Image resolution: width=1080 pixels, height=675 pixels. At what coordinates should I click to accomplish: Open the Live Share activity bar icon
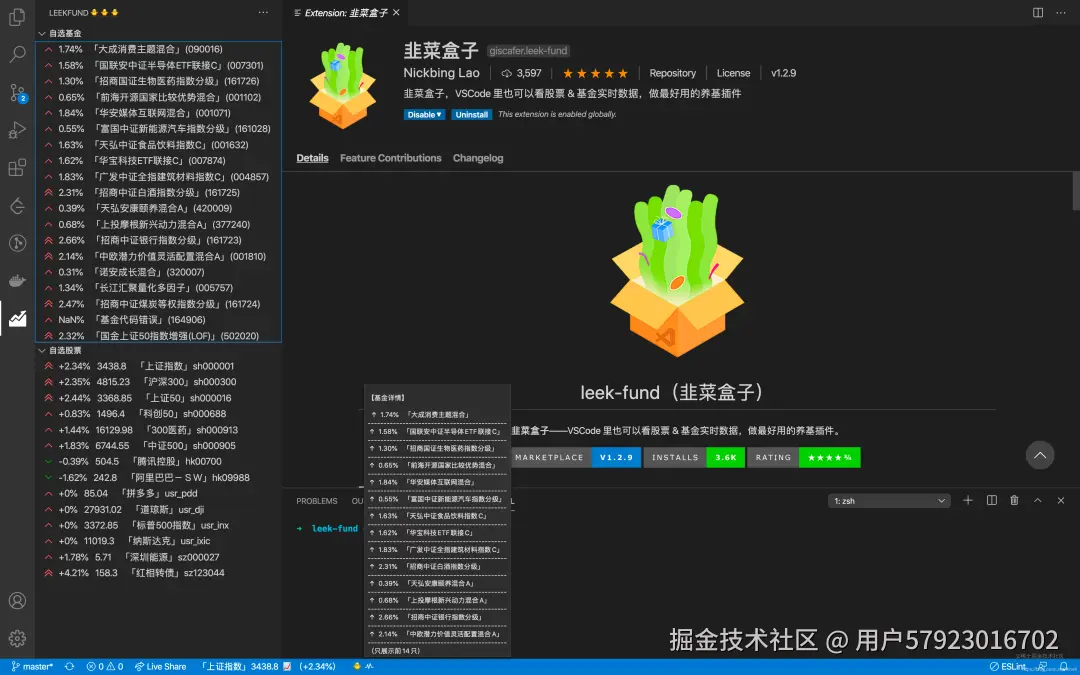pos(17,205)
